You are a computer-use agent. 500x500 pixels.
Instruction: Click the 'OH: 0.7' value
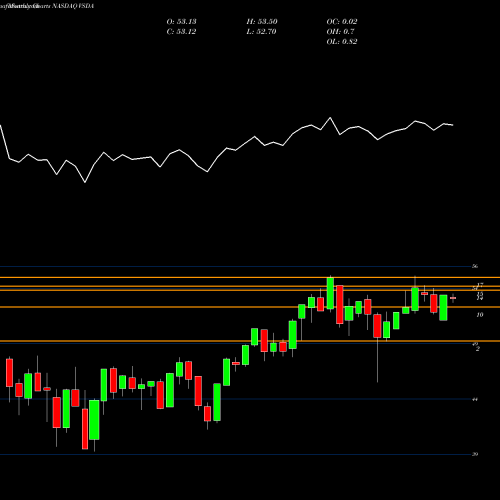(340, 32)
